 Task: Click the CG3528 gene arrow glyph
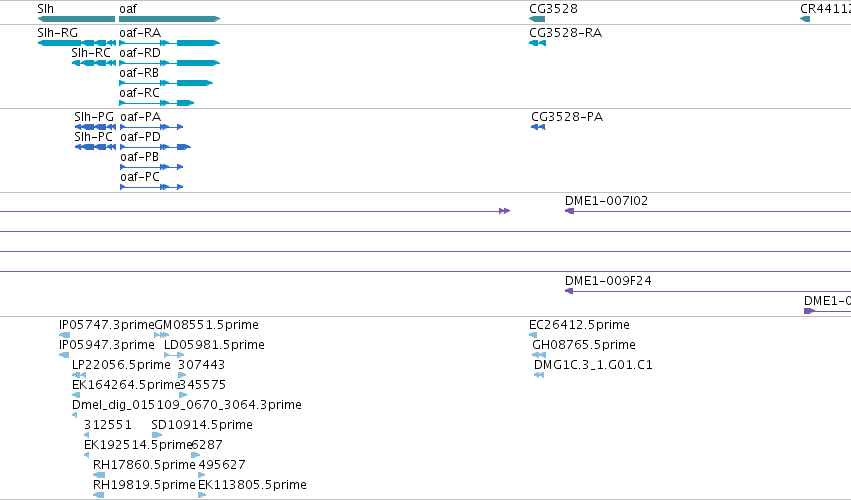pyautogui.click(x=537, y=19)
